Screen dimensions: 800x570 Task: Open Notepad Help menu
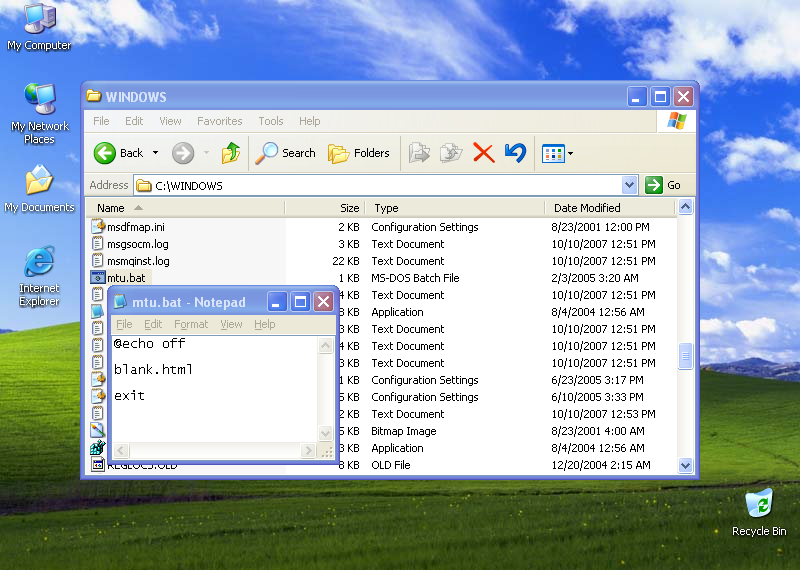264,324
